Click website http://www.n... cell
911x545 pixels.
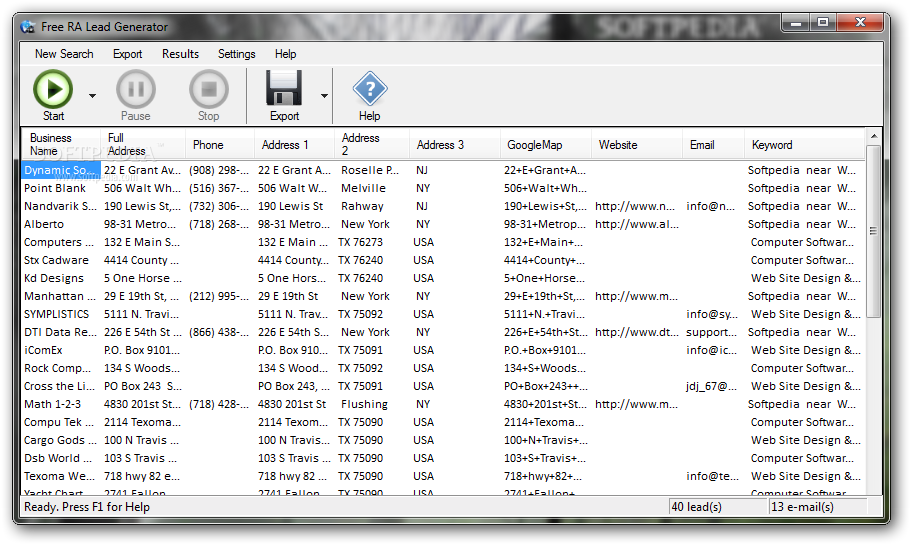(635, 206)
